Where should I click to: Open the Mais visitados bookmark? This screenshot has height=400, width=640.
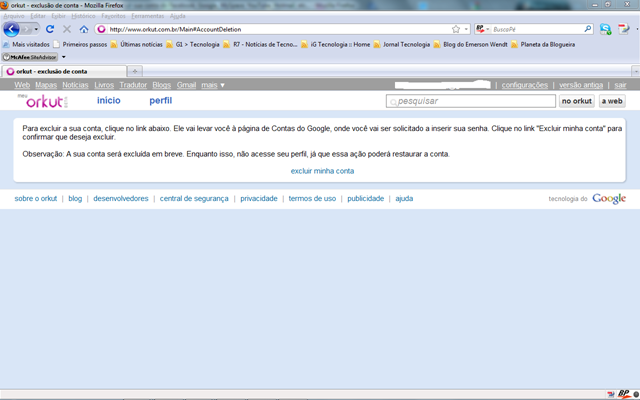point(26,44)
